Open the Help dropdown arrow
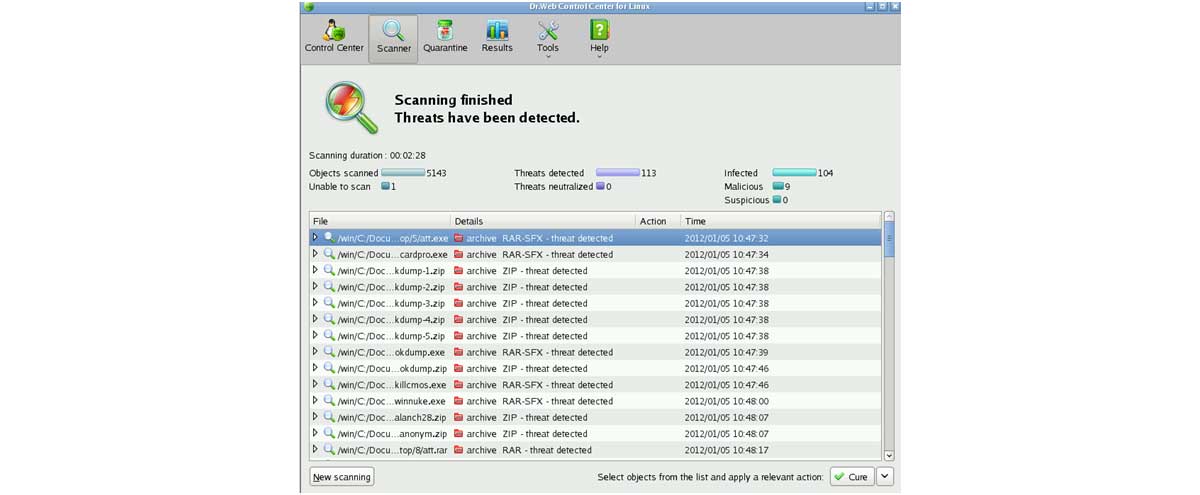Viewport: 1200px width, 495px height. point(599,57)
